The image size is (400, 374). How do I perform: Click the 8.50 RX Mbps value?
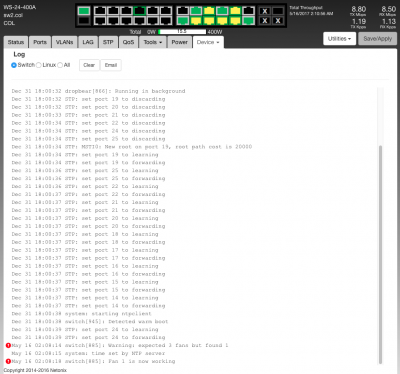pyautogui.click(x=388, y=9)
